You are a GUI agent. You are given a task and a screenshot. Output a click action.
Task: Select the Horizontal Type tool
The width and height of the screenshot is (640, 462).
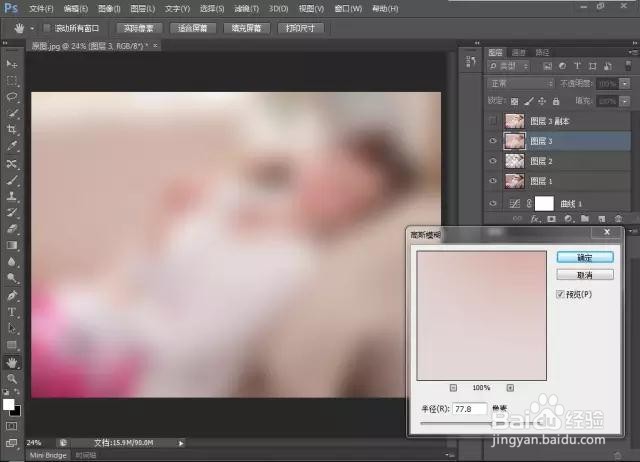[12, 312]
